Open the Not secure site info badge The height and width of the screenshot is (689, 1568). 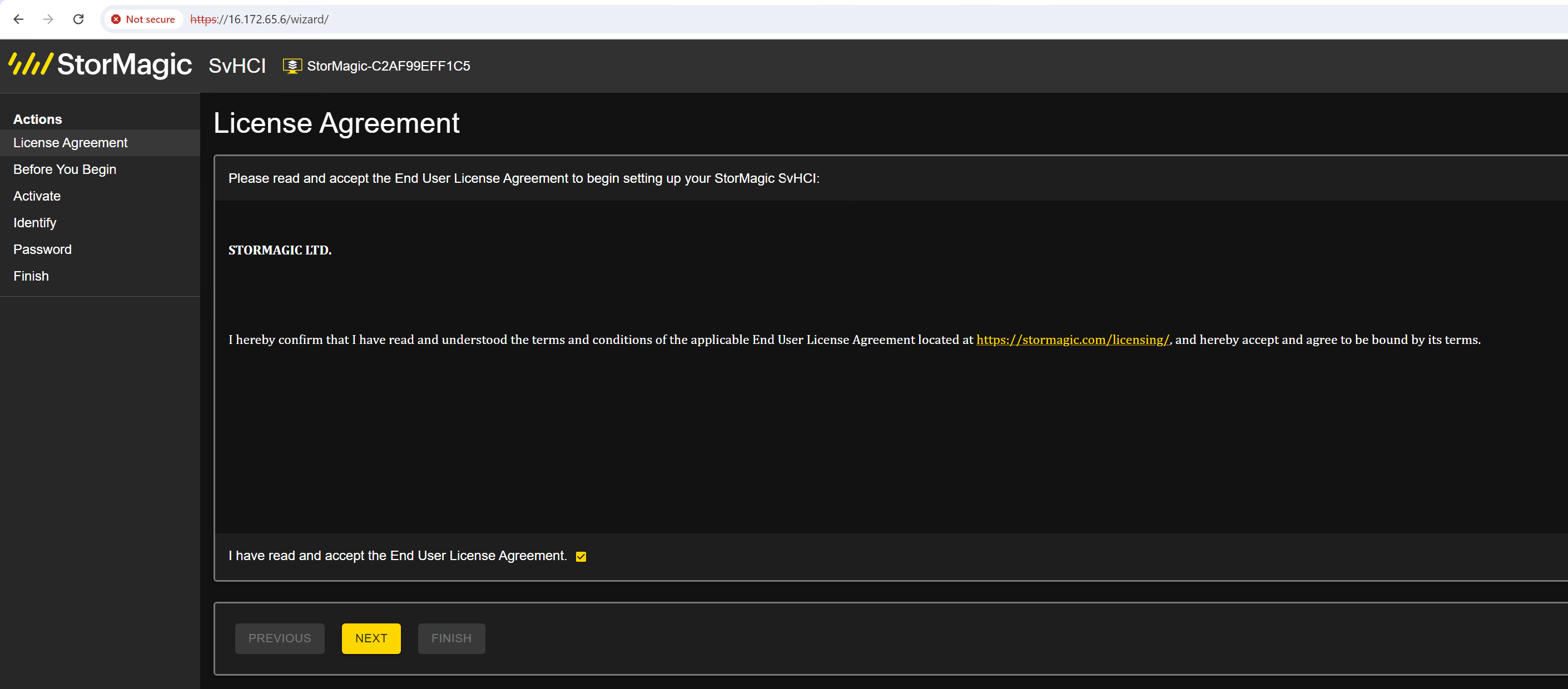[143, 19]
